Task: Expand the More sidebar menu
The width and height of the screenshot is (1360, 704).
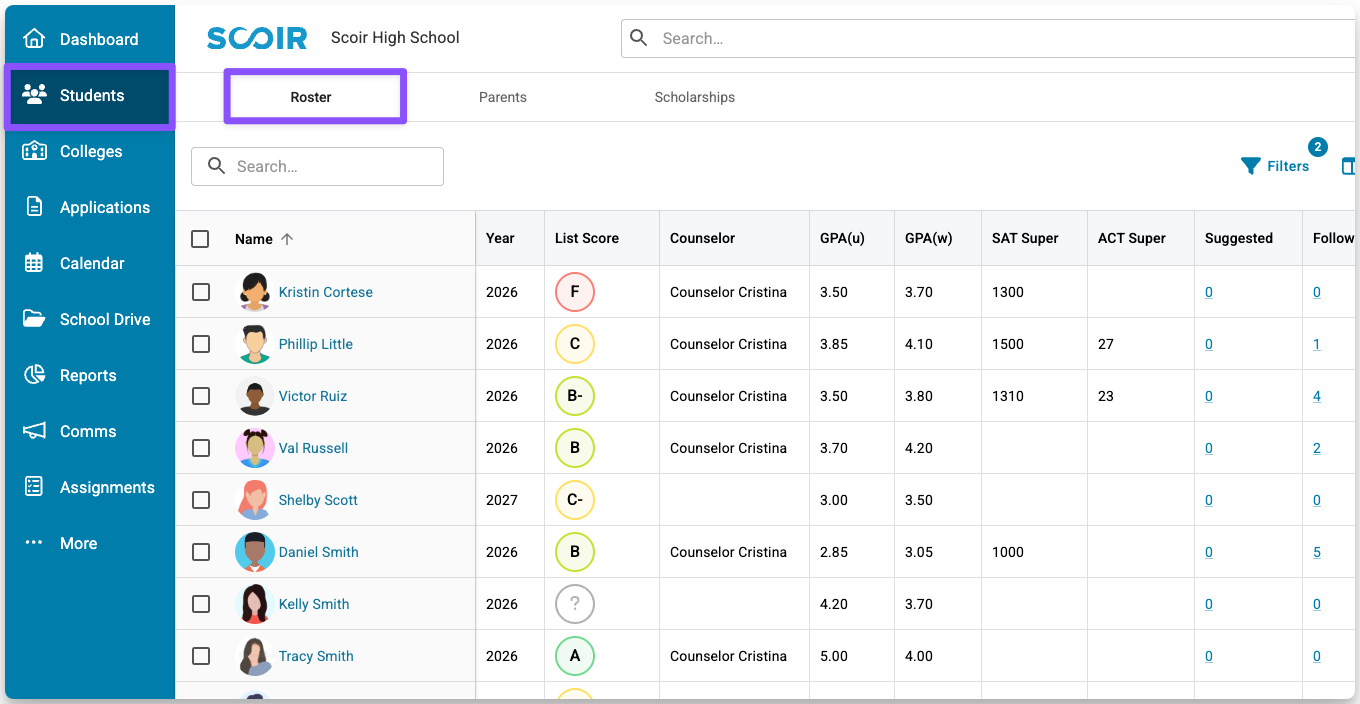Action: 78,543
